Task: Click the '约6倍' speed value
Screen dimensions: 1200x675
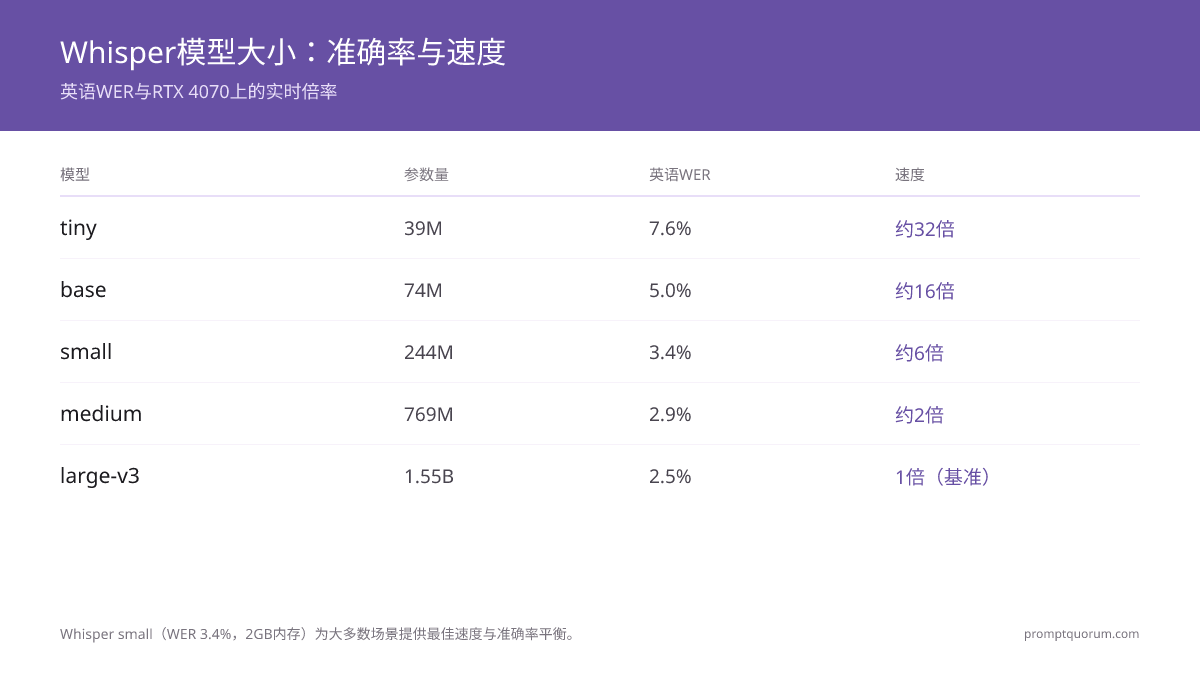Action: click(919, 353)
